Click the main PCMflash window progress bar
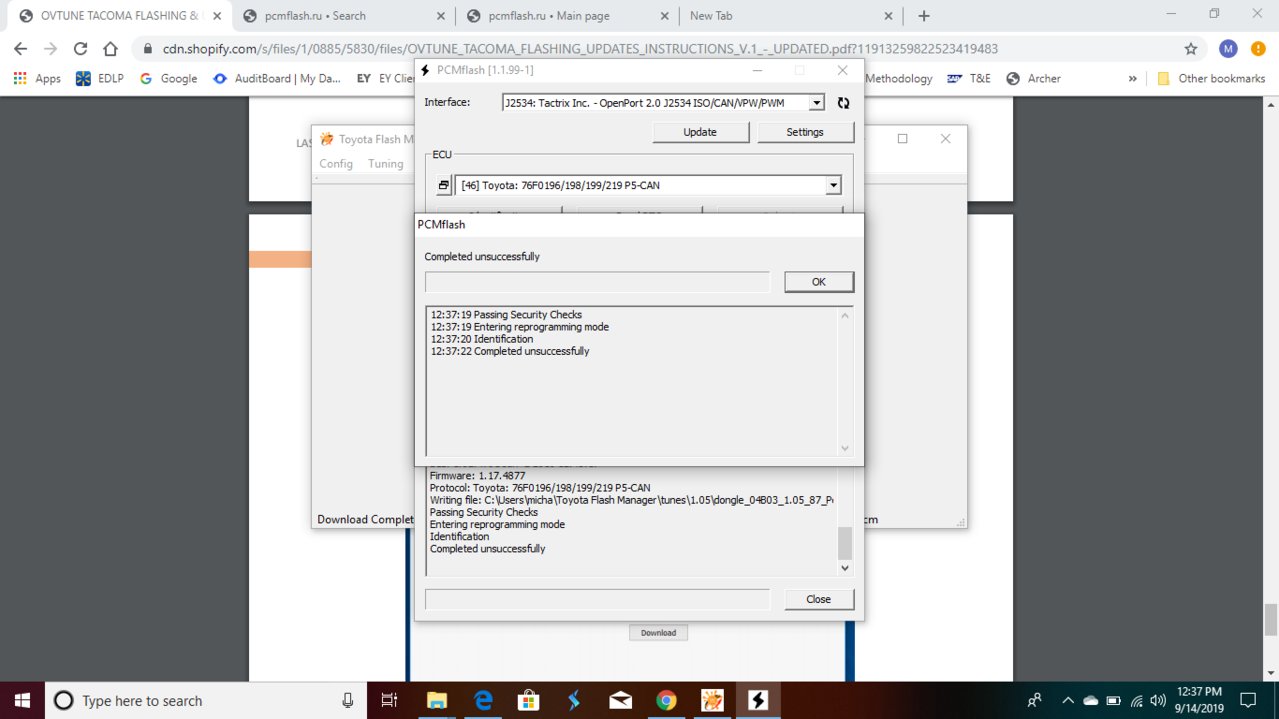Screen dimensions: 1279x719 598,599
